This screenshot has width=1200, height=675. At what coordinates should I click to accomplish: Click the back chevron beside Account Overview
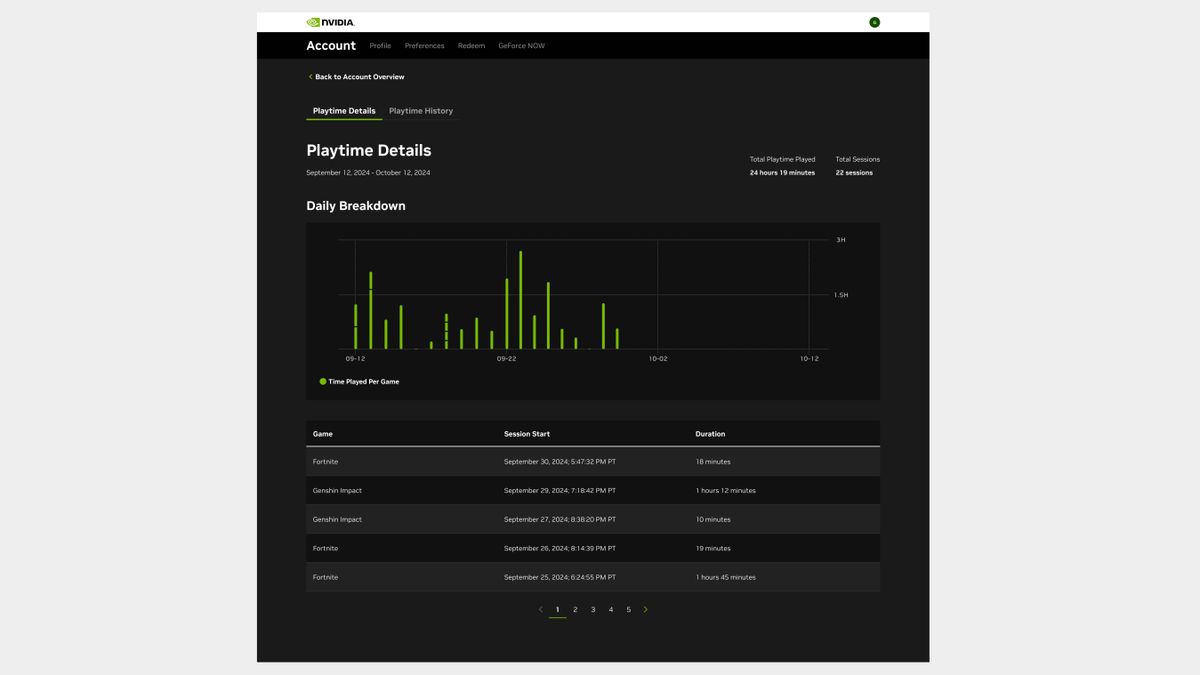(310, 76)
